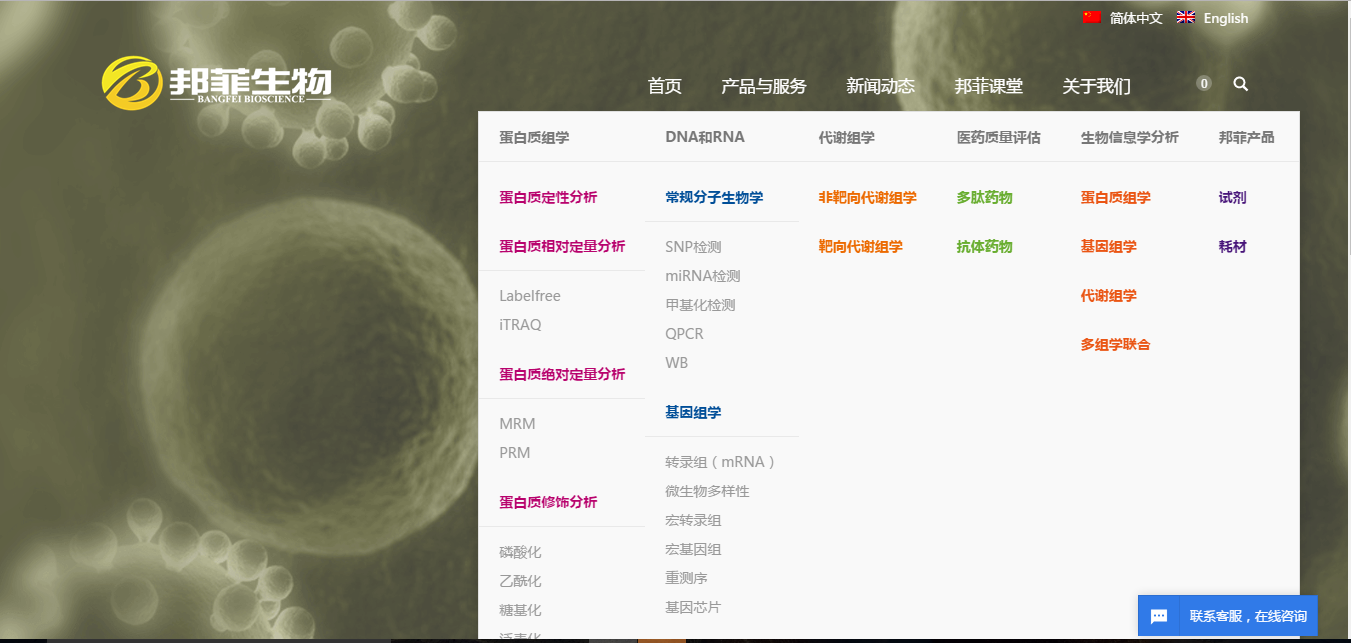Switch language to English
Image resolution: width=1351 pixels, height=643 pixels.
pos(1225,18)
